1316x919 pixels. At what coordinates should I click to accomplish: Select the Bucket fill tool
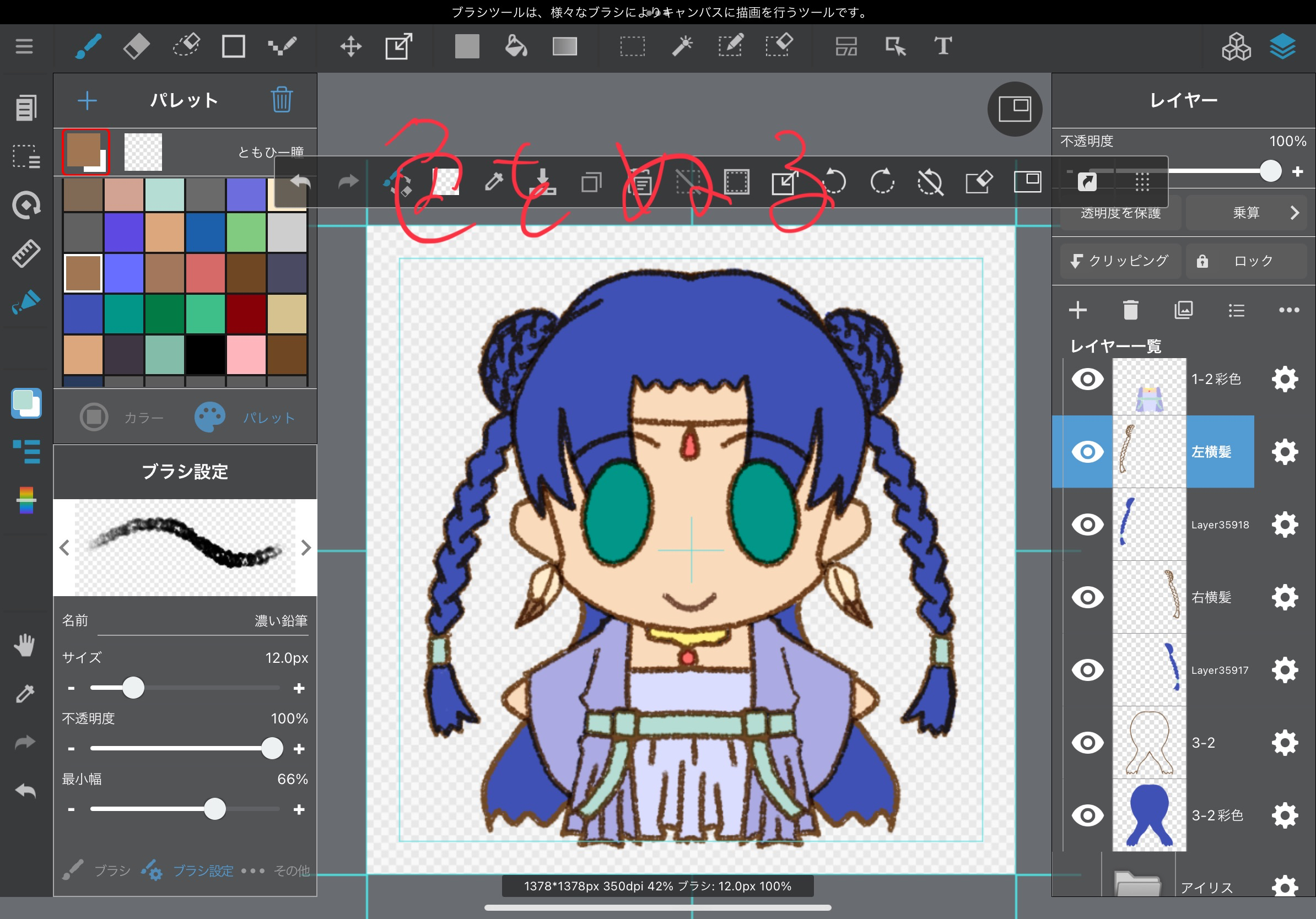pyautogui.click(x=515, y=46)
